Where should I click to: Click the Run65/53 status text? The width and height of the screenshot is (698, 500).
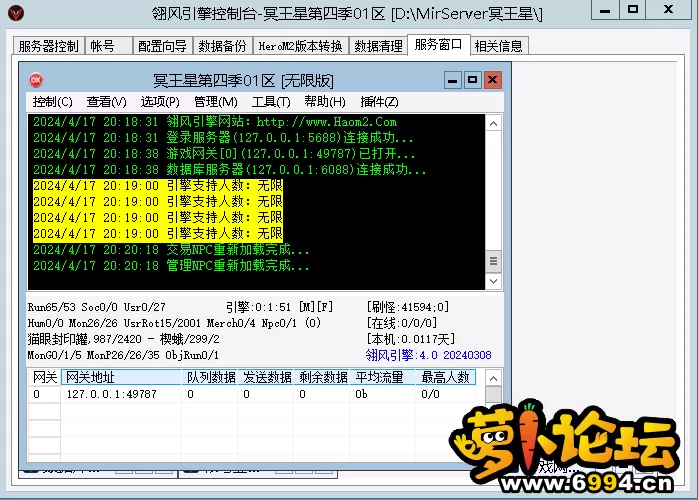(x=51, y=307)
